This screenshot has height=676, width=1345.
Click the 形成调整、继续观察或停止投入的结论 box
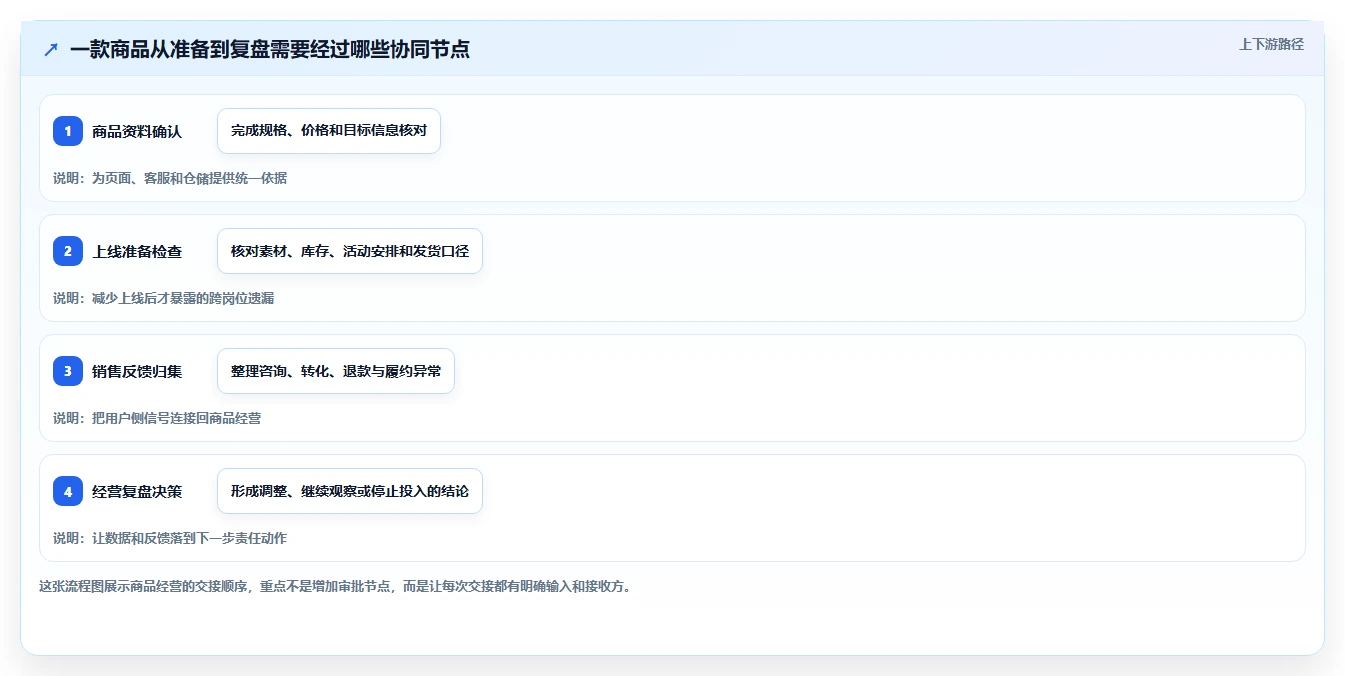click(x=350, y=491)
